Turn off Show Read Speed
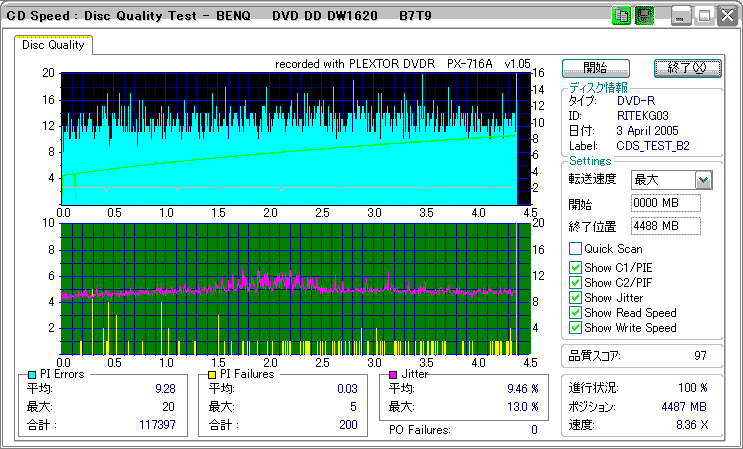743x449 pixels. click(575, 312)
